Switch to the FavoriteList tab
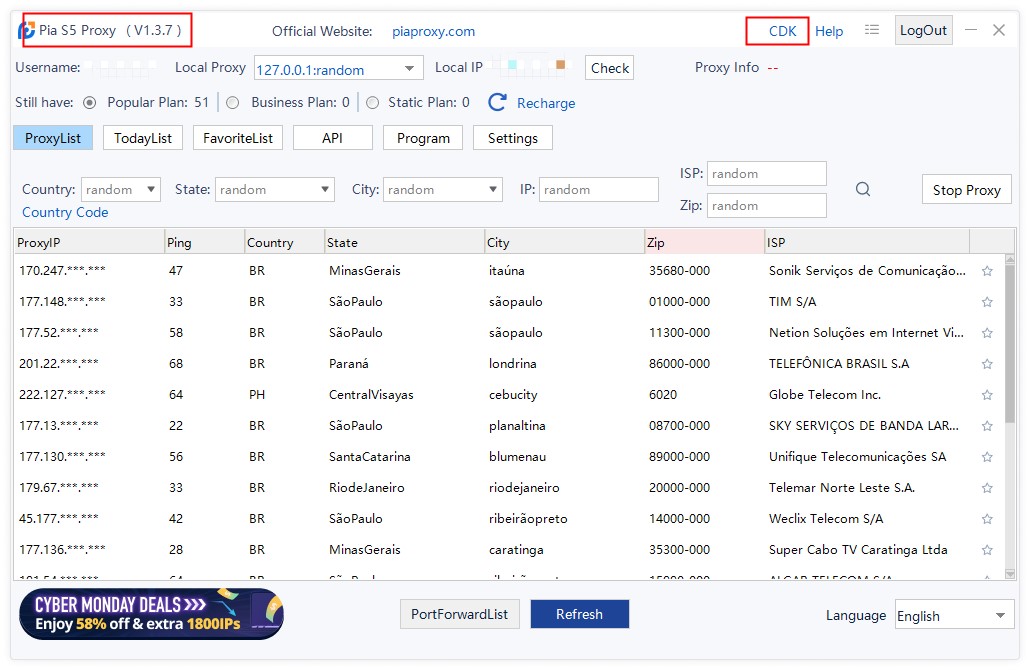Image resolution: width=1030 pixels, height=670 pixels. 238,138
